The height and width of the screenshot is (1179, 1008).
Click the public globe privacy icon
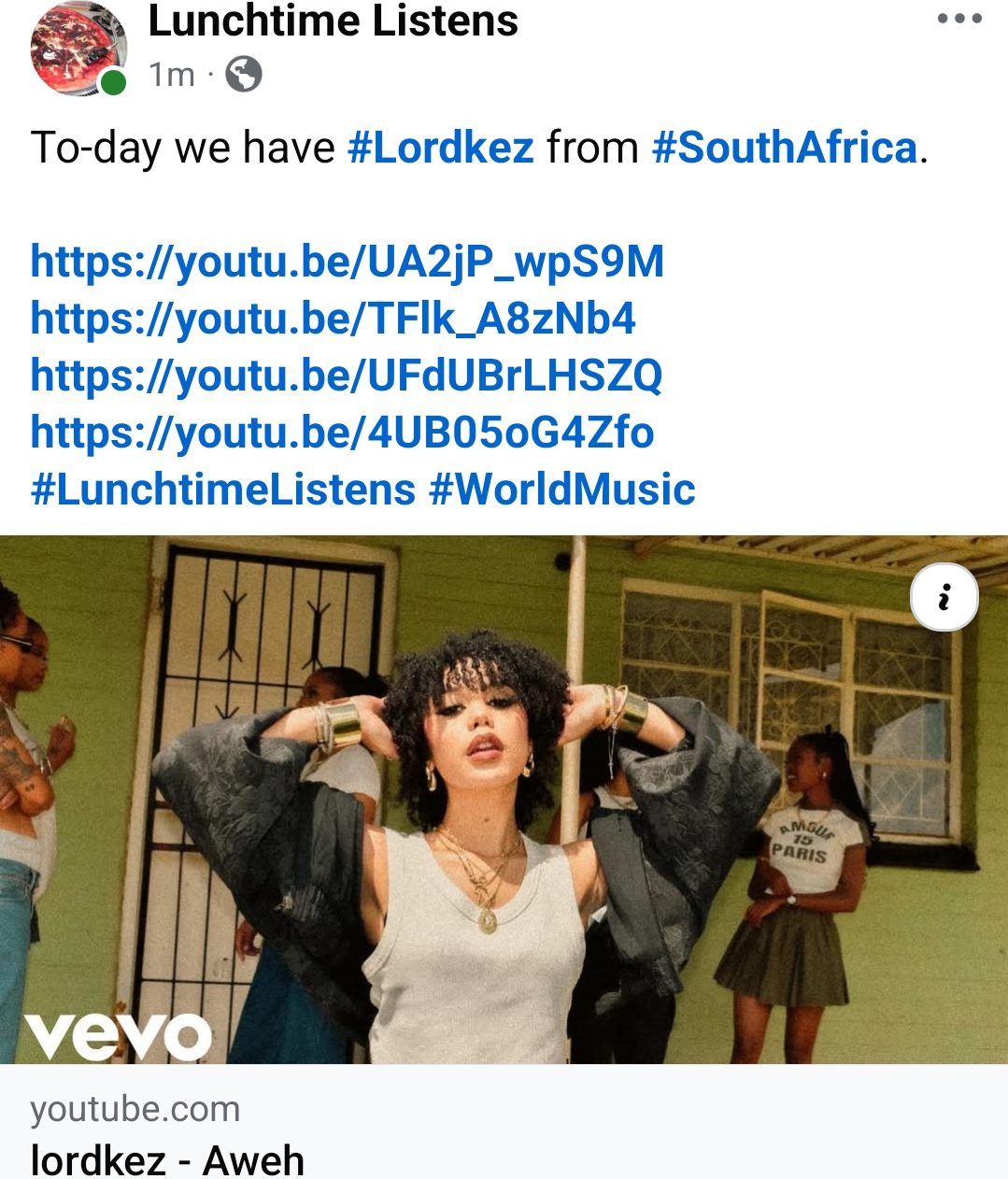click(244, 74)
